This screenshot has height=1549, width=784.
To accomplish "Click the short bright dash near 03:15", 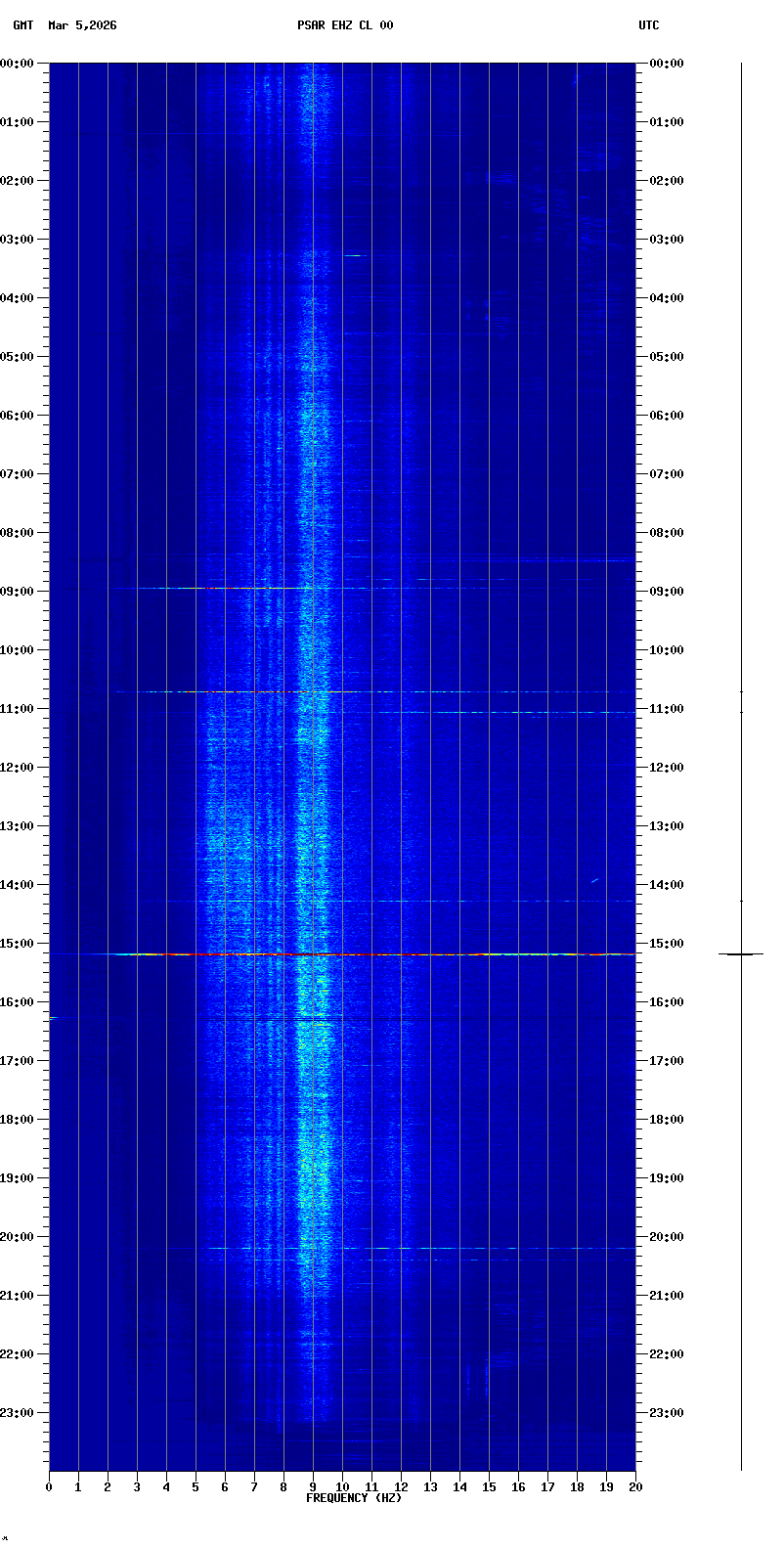I will pos(352,255).
